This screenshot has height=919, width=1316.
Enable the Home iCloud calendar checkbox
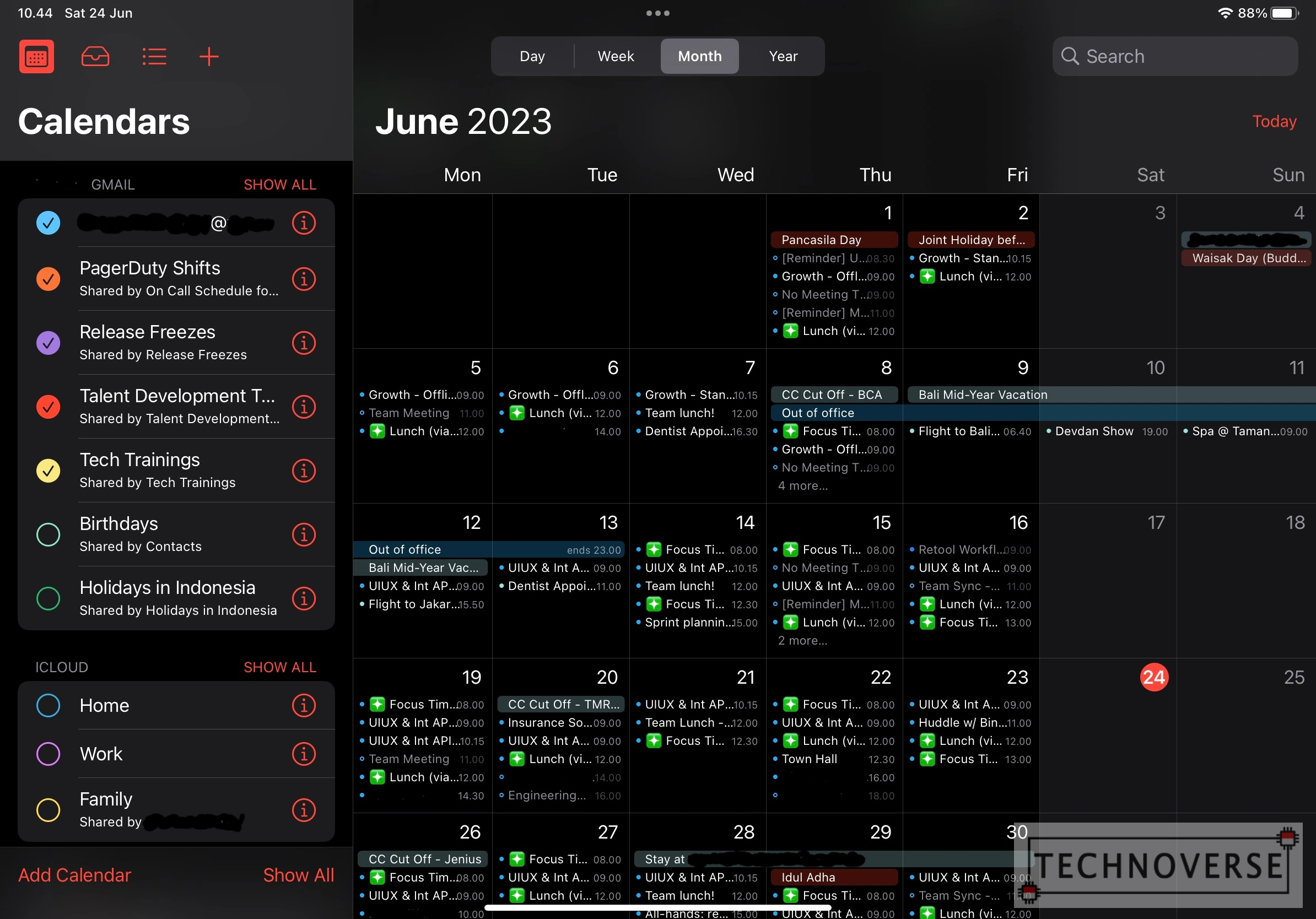(x=48, y=705)
